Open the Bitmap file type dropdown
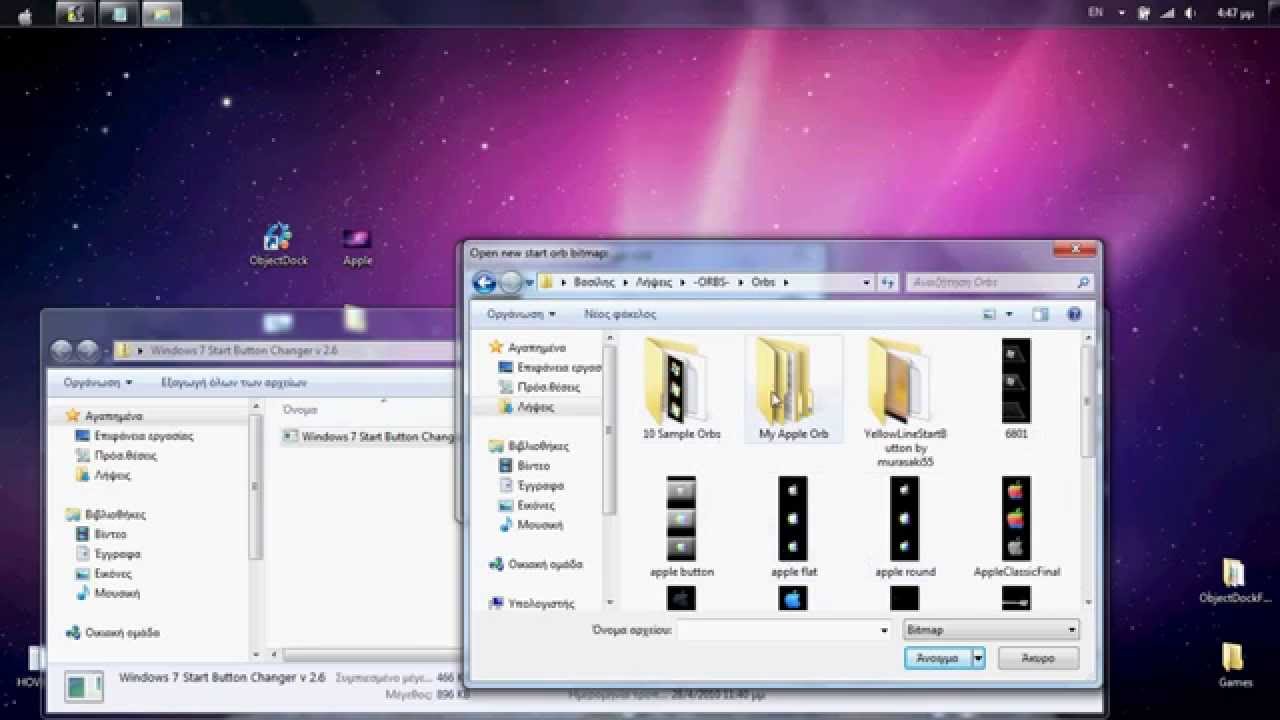Screen dimensions: 1280x720 point(990,630)
